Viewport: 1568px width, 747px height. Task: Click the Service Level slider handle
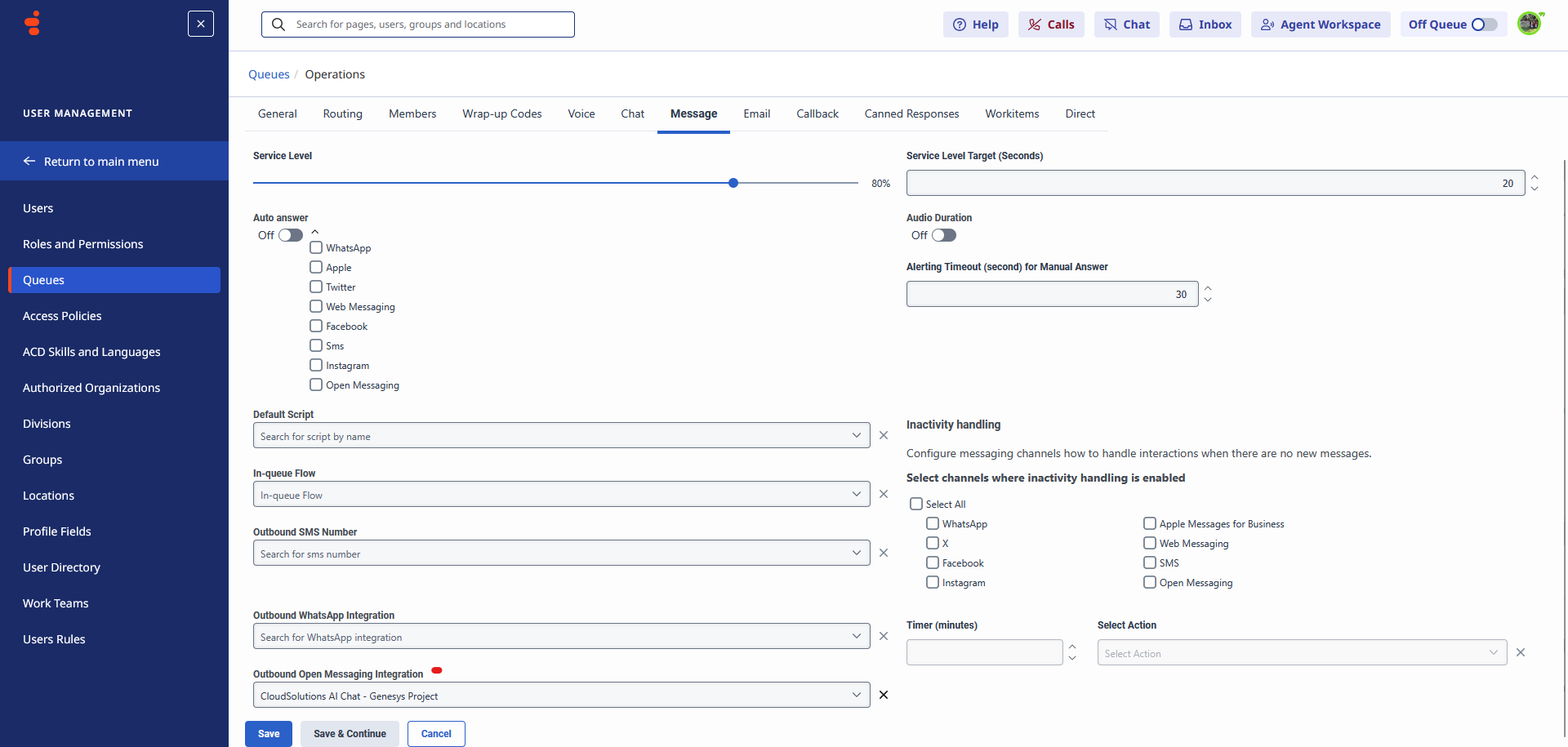click(733, 184)
